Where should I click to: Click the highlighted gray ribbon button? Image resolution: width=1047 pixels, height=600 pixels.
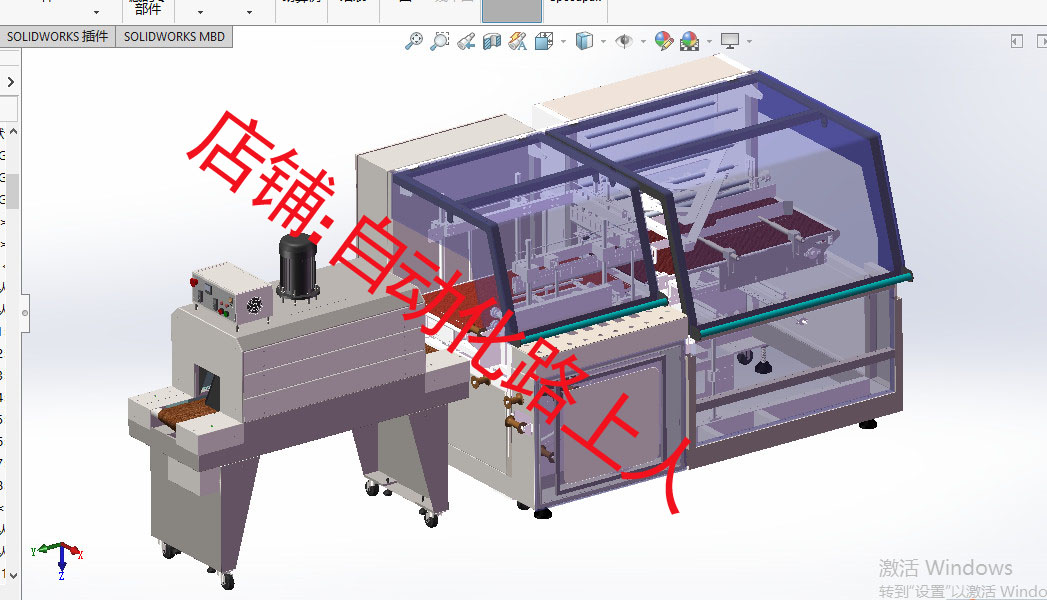pos(511,11)
